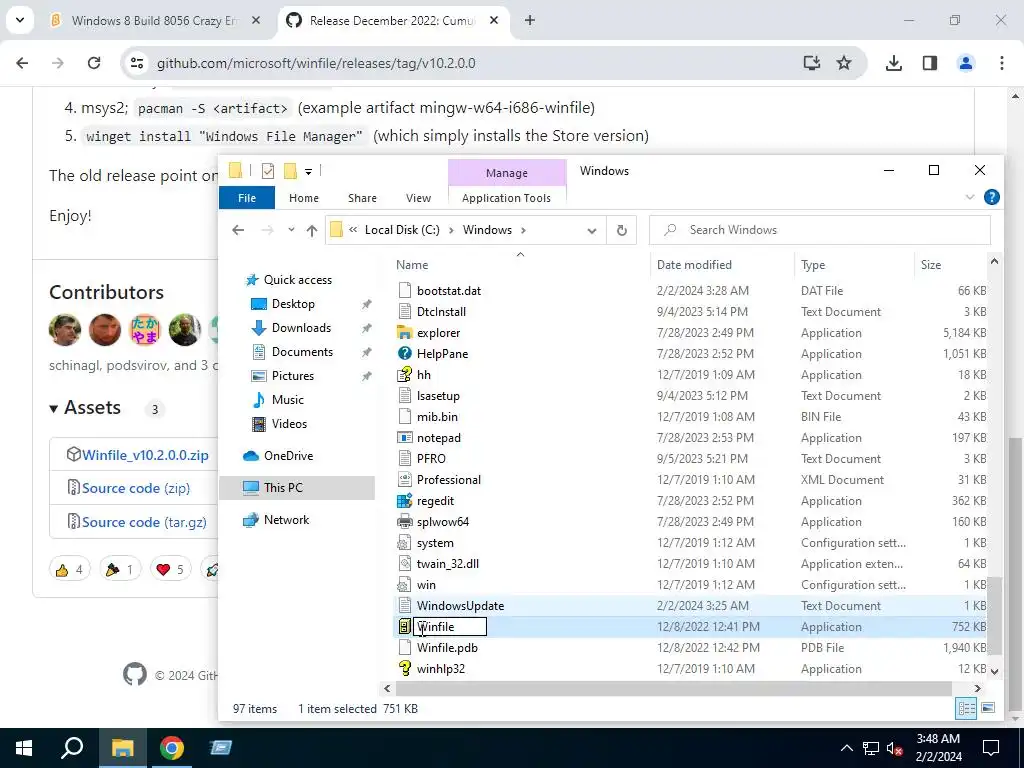
Task: Click the heart reaction button
Action: point(170,569)
